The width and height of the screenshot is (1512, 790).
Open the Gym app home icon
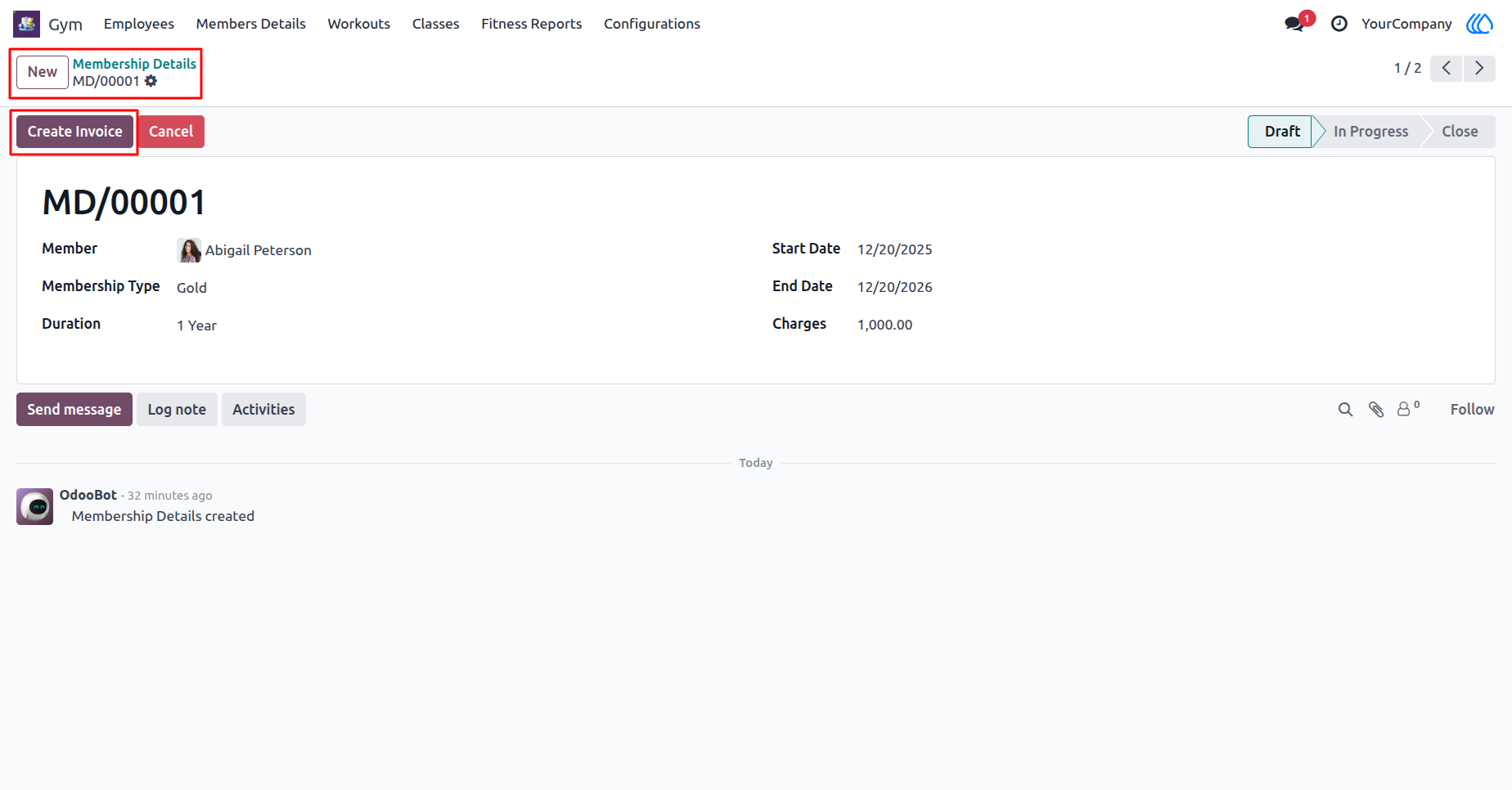click(26, 24)
